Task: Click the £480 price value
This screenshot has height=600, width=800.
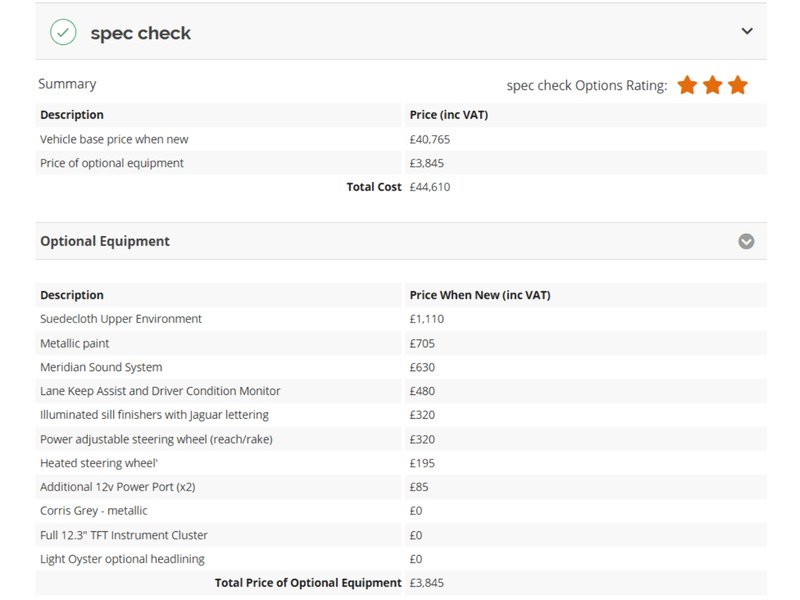Action: coord(422,391)
